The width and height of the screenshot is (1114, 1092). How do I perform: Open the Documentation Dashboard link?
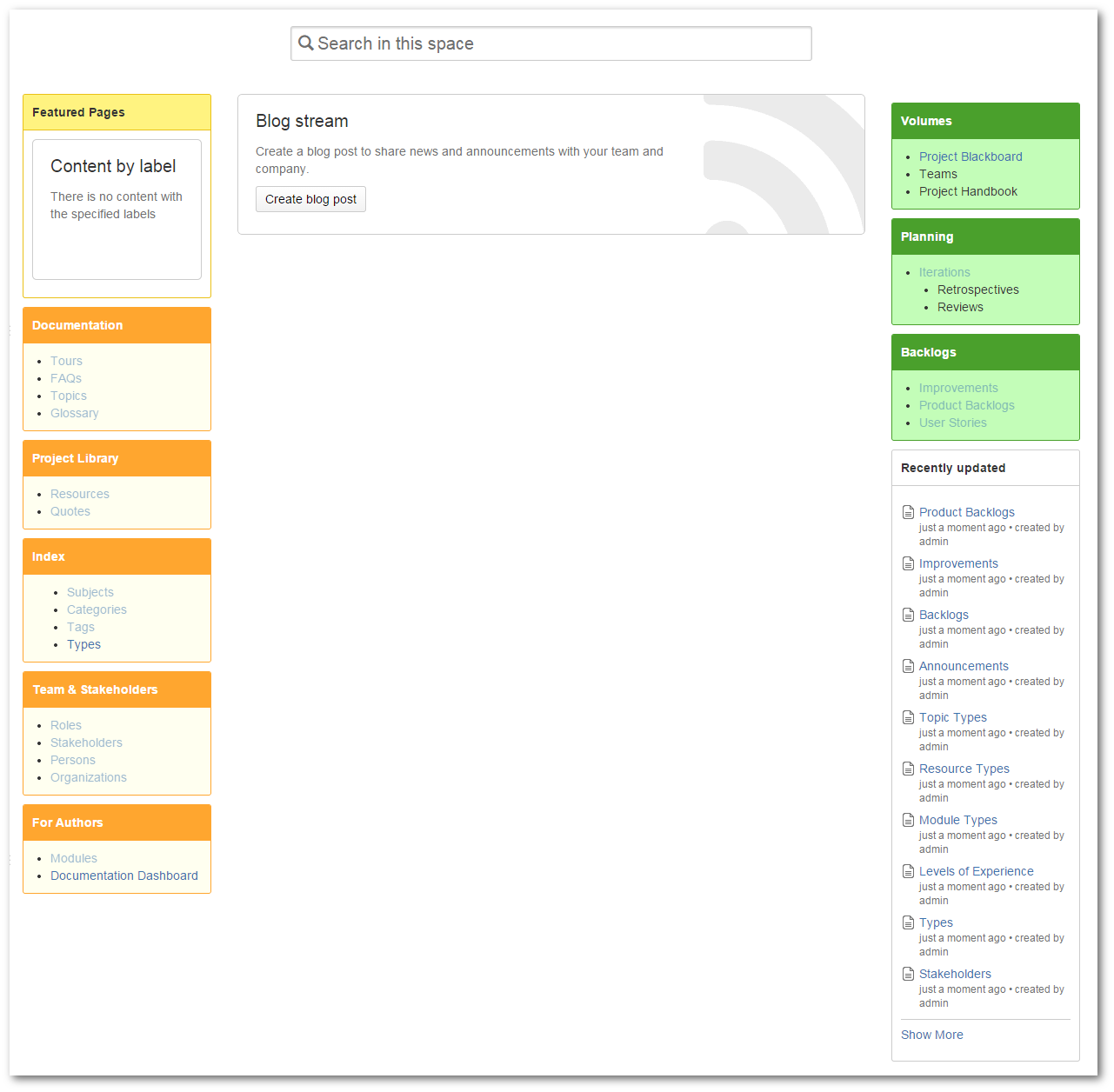[123, 876]
